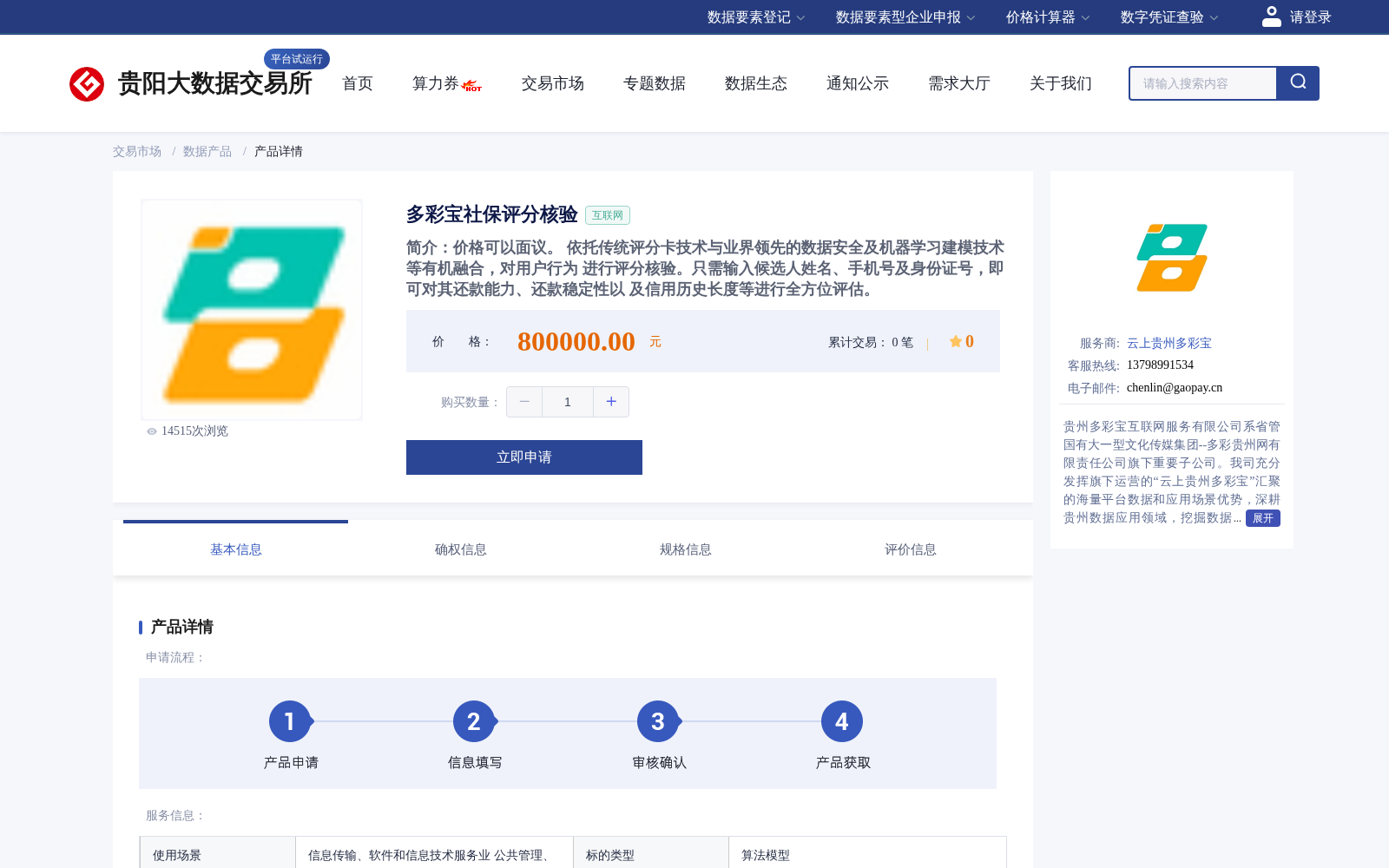Click step 4 产品获取 circle icon
The width and height of the screenshot is (1389, 868).
(842, 721)
